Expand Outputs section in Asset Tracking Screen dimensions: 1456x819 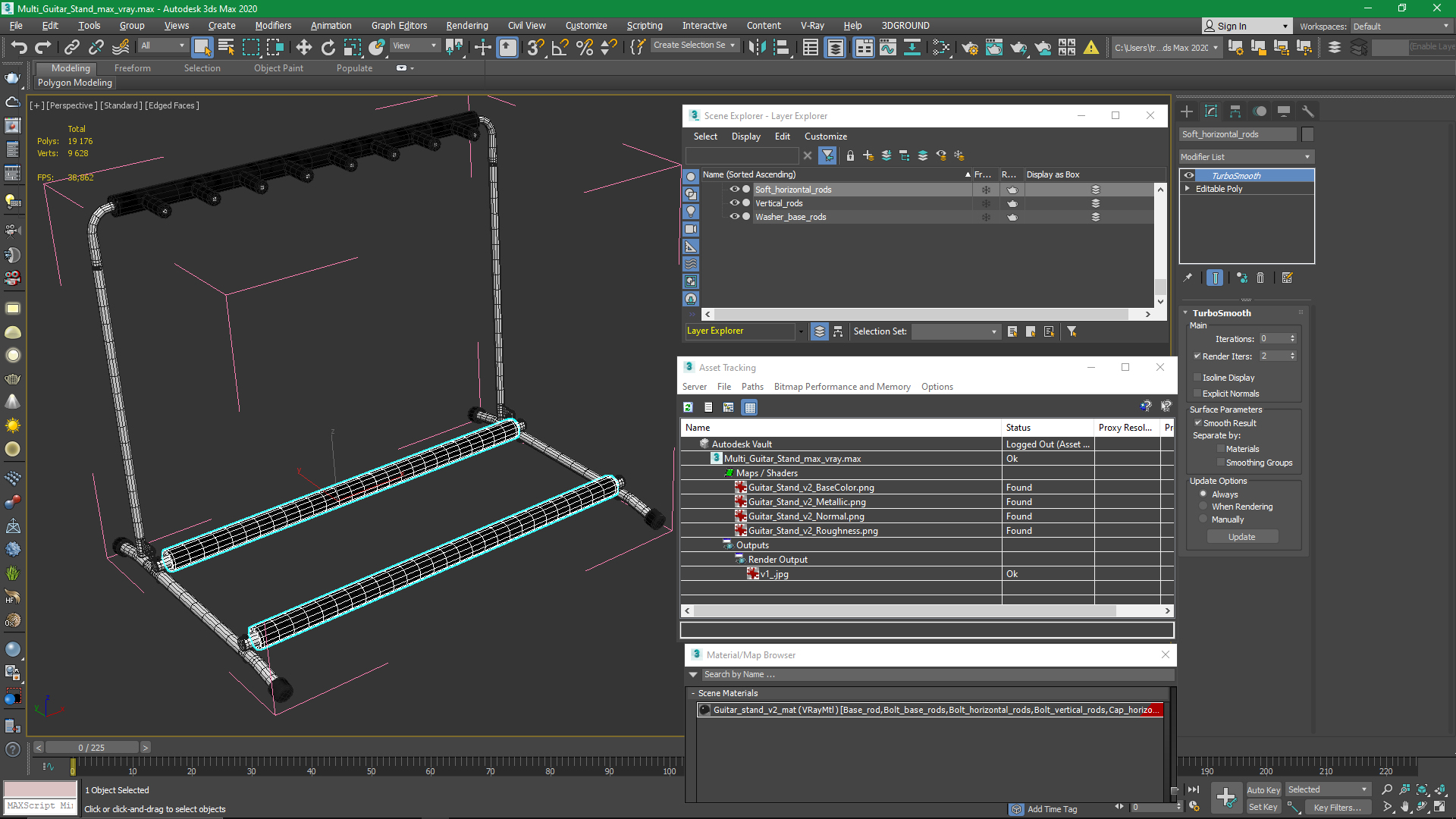click(x=726, y=544)
